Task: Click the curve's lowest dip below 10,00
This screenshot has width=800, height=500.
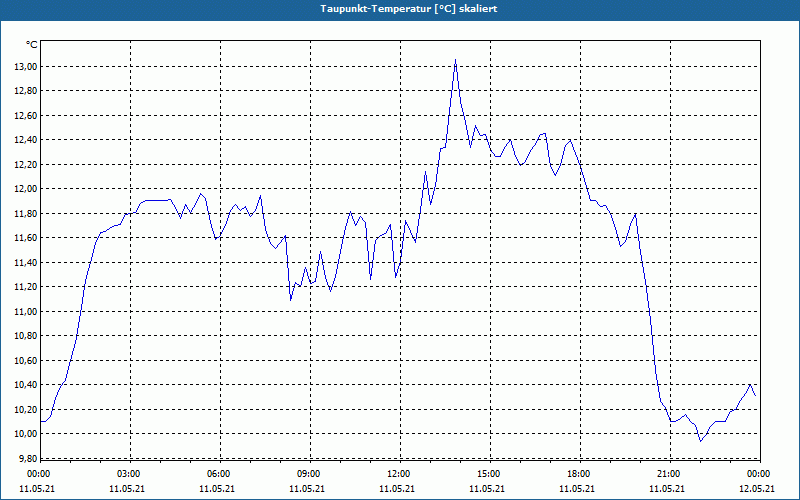Action: [701, 441]
